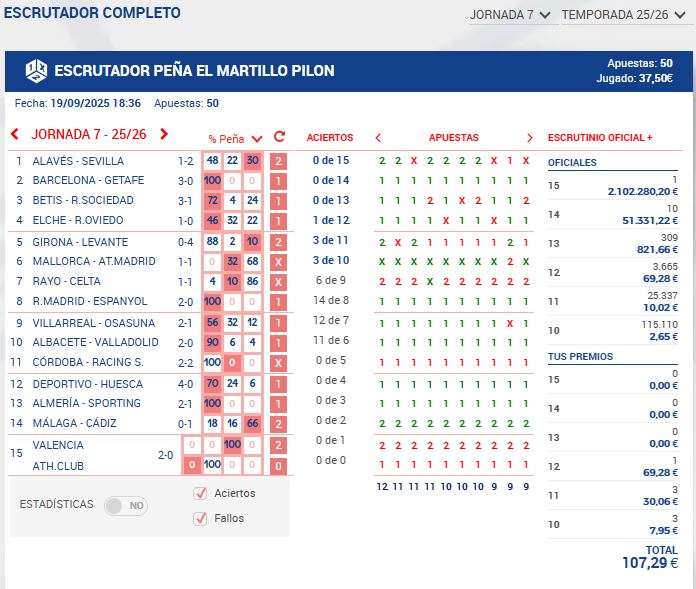Select the RAYO - CELTA match
Image resolution: width=696 pixels, height=589 pixels.
[x=67, y=281]
